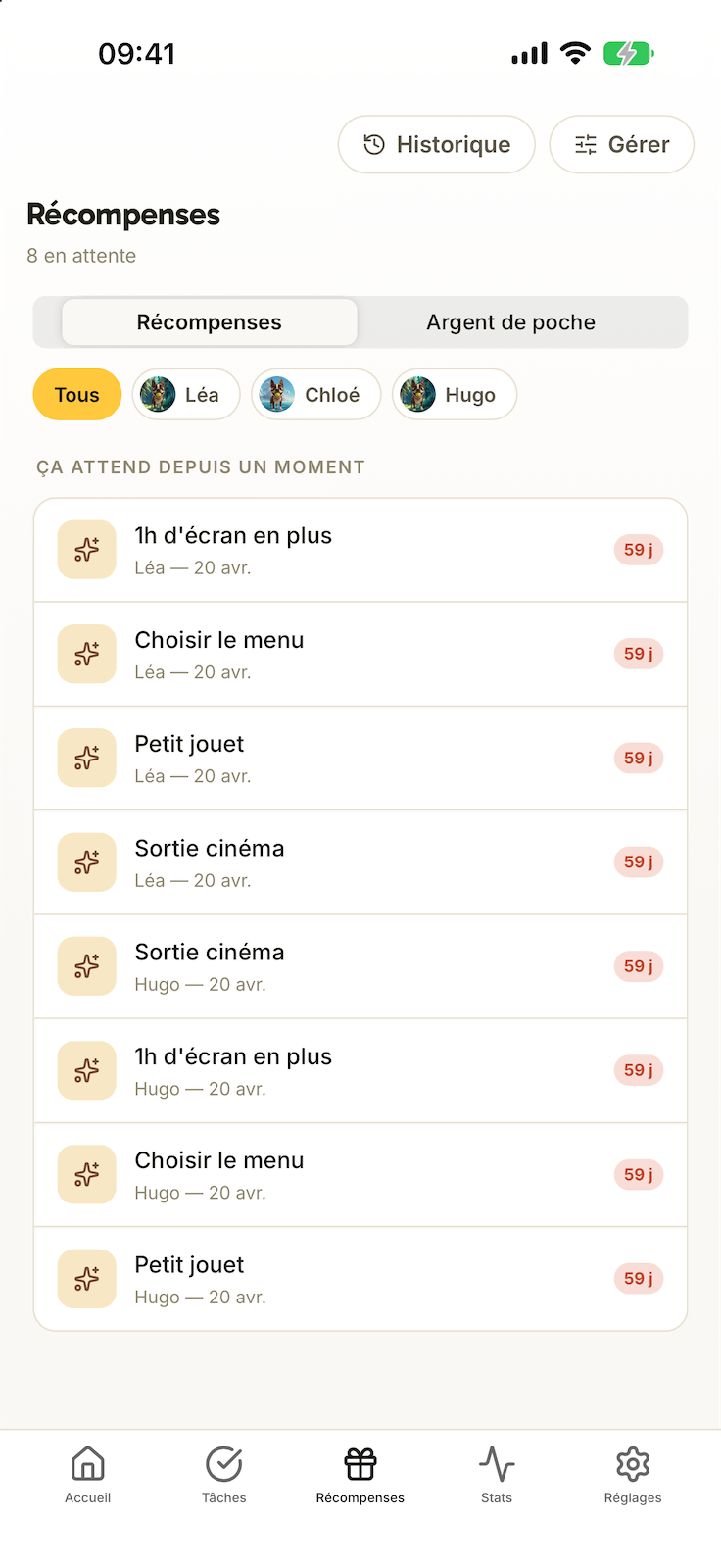Open Hugo's Petit jouet reward row
721x1568 pixels.
pos(360,1279)
